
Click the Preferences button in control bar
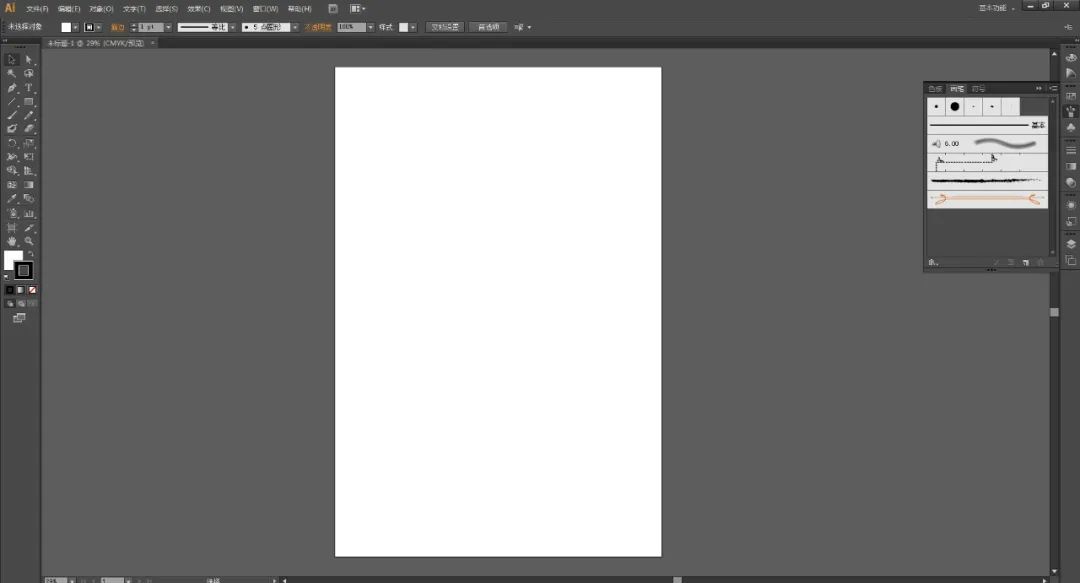pos(488,27)
